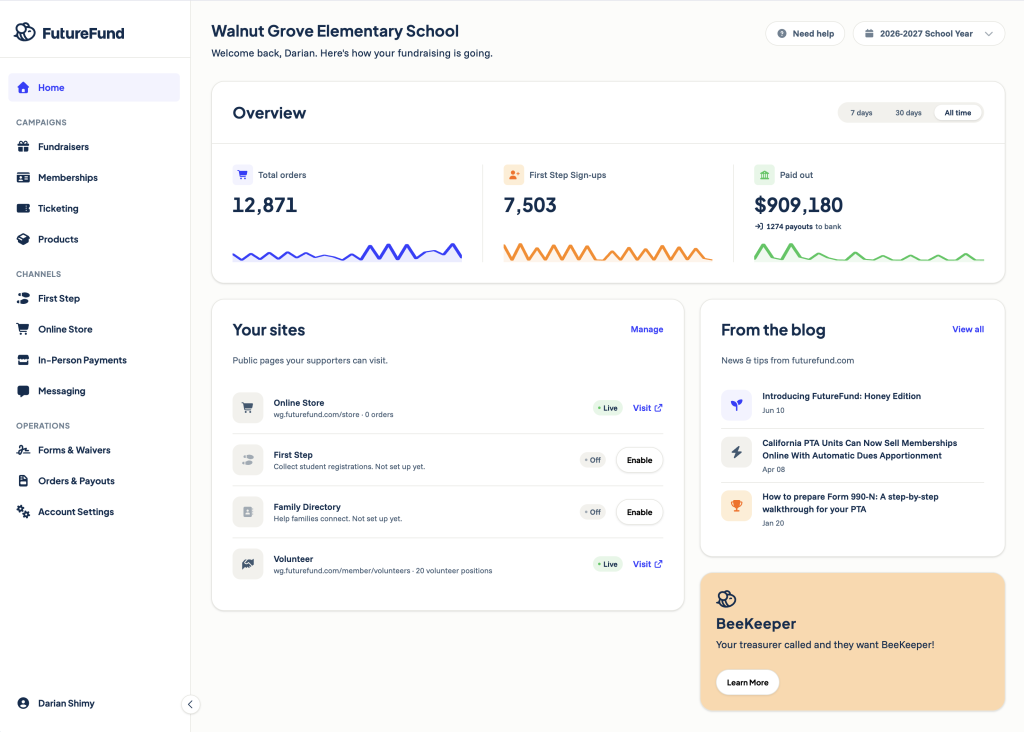Click the Live status badge for Volunteer
Image resolution: width=1024 pixels, height=732 pixels.
(x=607, y=564)
